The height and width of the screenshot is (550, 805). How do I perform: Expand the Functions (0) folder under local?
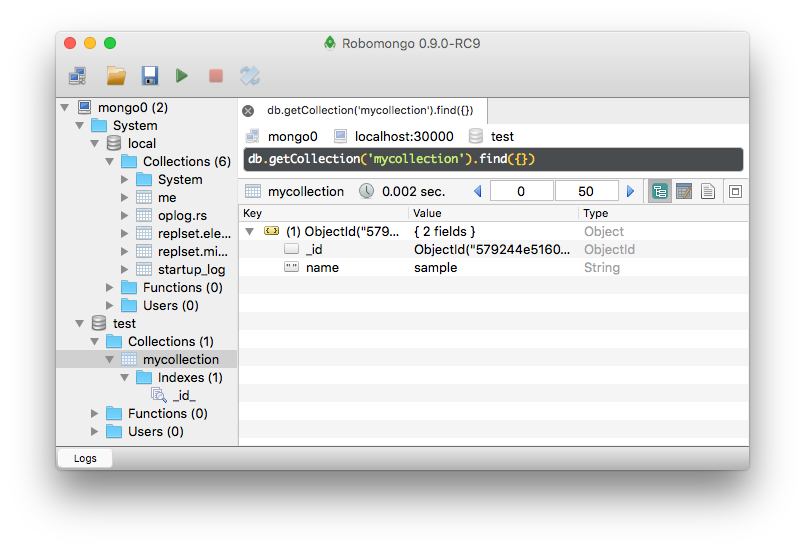[109, 288]
